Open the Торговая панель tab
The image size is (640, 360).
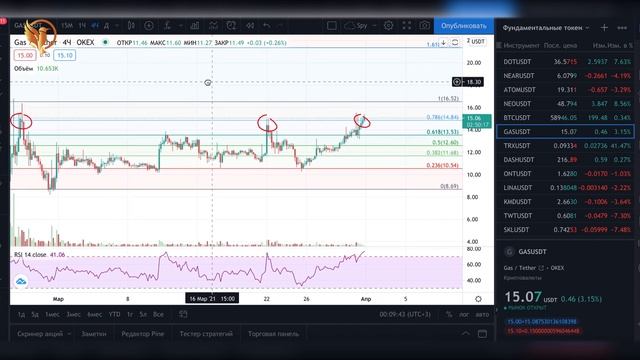coord(273,334)
